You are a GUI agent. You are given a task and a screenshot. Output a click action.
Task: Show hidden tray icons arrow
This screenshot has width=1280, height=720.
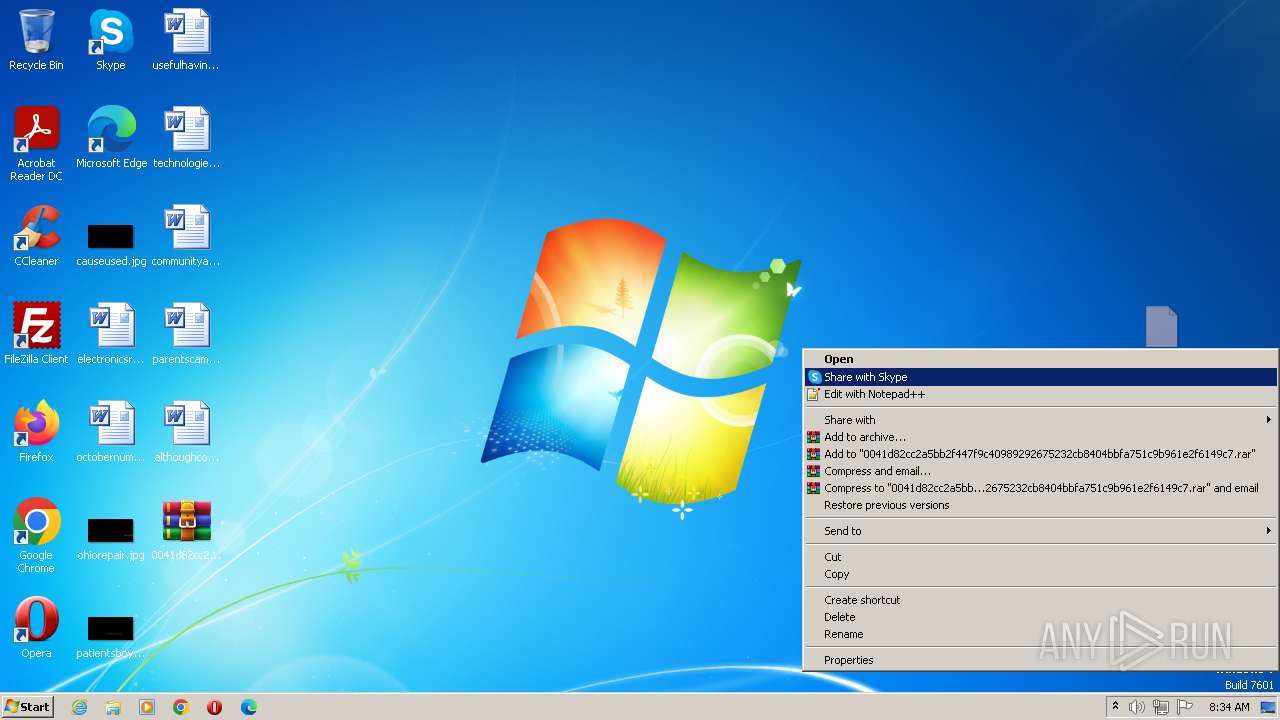[1116, 707]
